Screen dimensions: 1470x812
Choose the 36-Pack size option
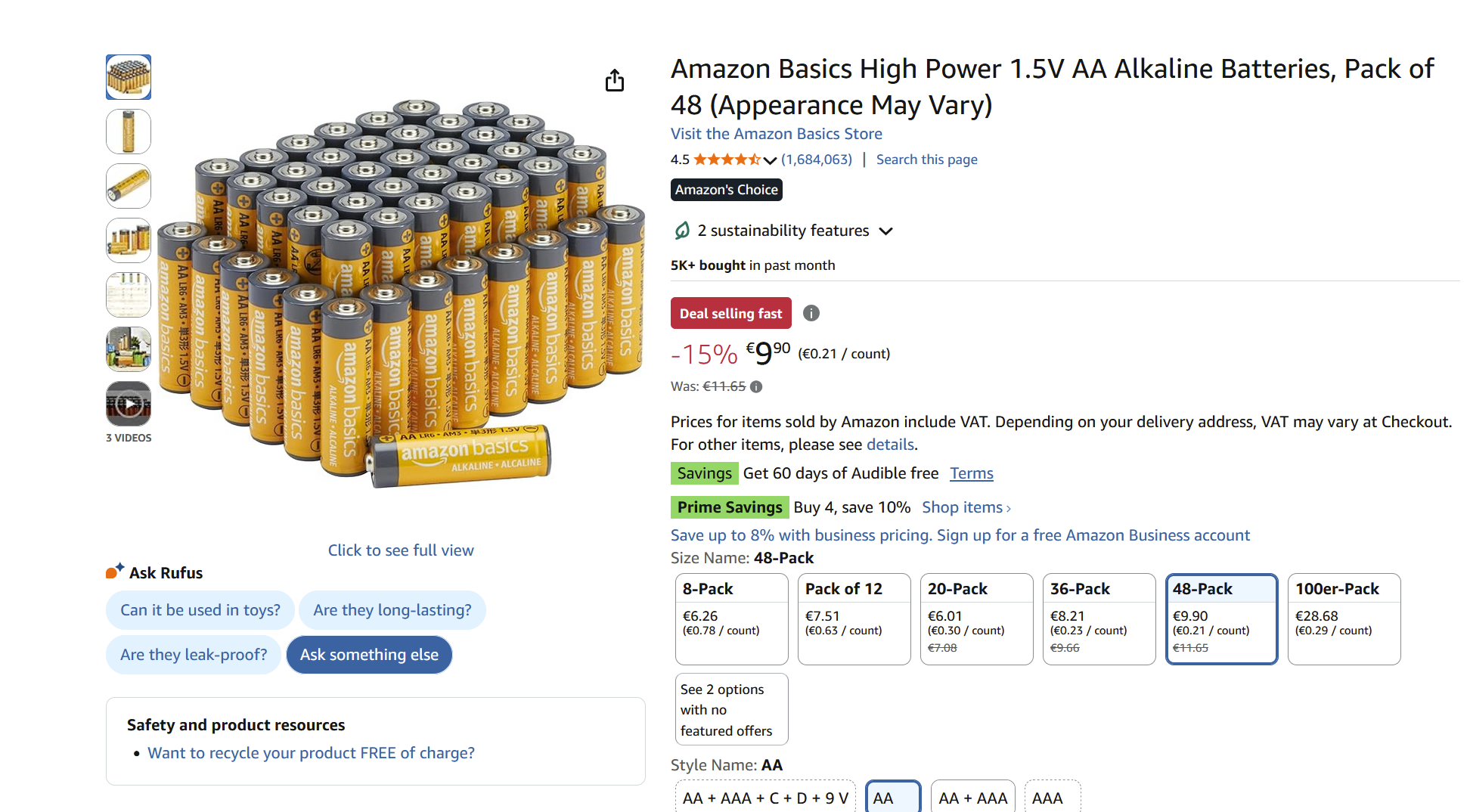click(1099, 618)
